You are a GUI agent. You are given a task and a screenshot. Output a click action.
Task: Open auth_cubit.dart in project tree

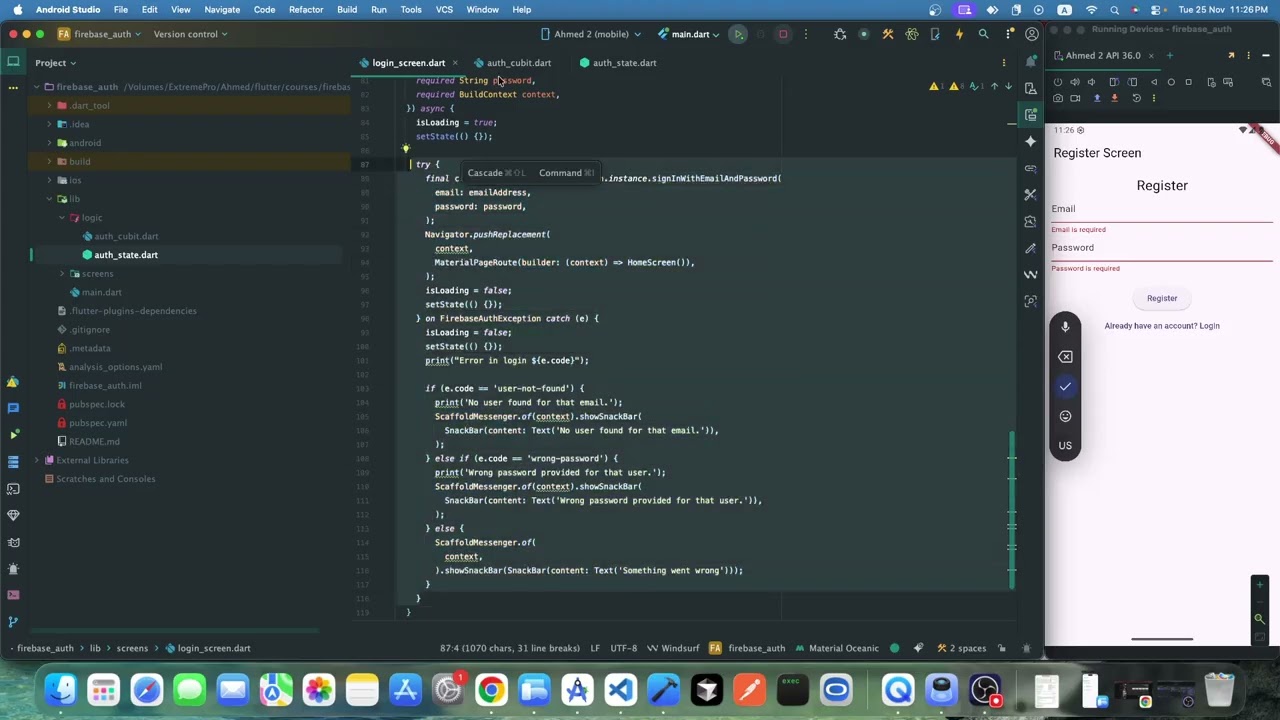[x=126, y=237]
